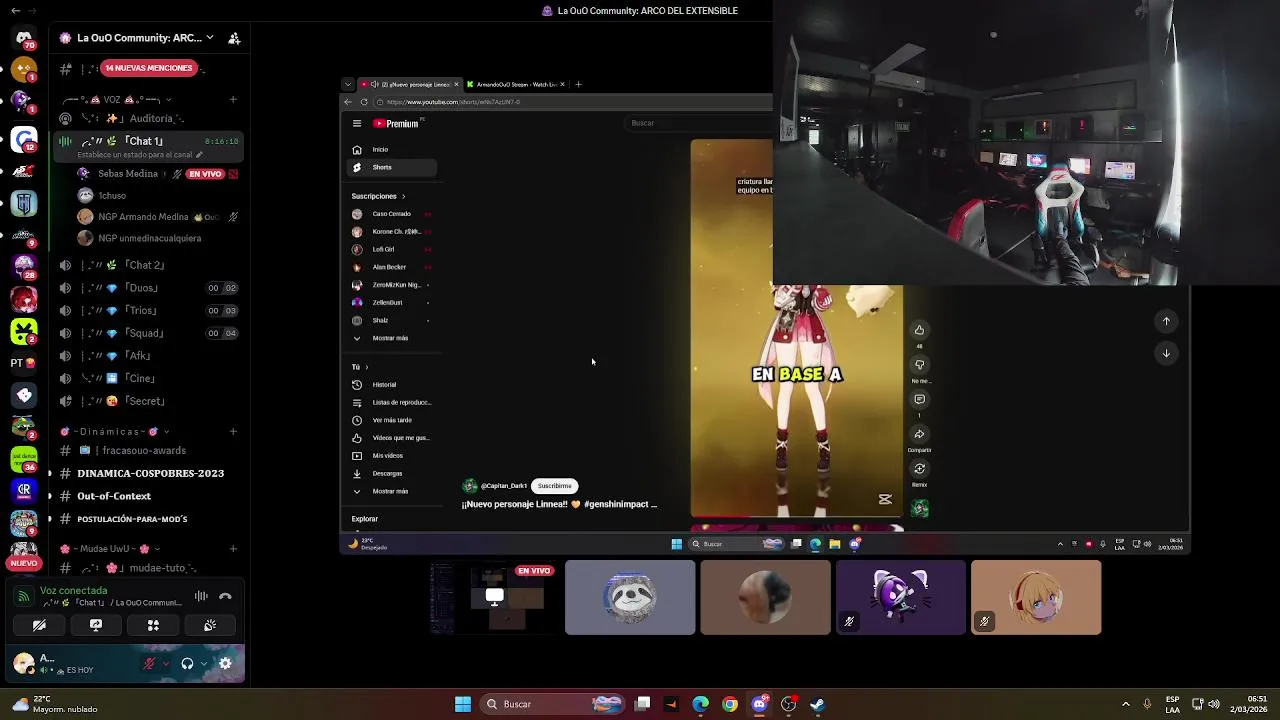The height and width of the screenshot is (720, 1280).
Task: Open DINAMICA-COSPOBRES-2023 channel
Action: click(x=150, y=473)
